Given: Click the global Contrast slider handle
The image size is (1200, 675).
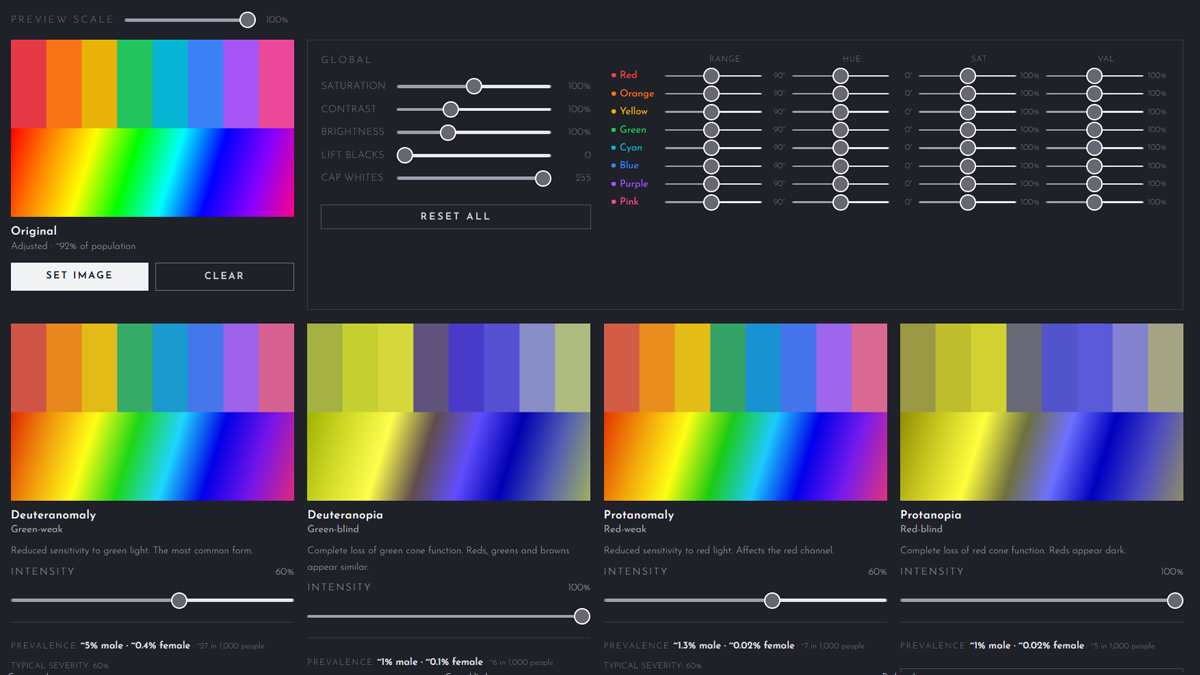Looking at the screenshot, I should [x=452, y=109].
